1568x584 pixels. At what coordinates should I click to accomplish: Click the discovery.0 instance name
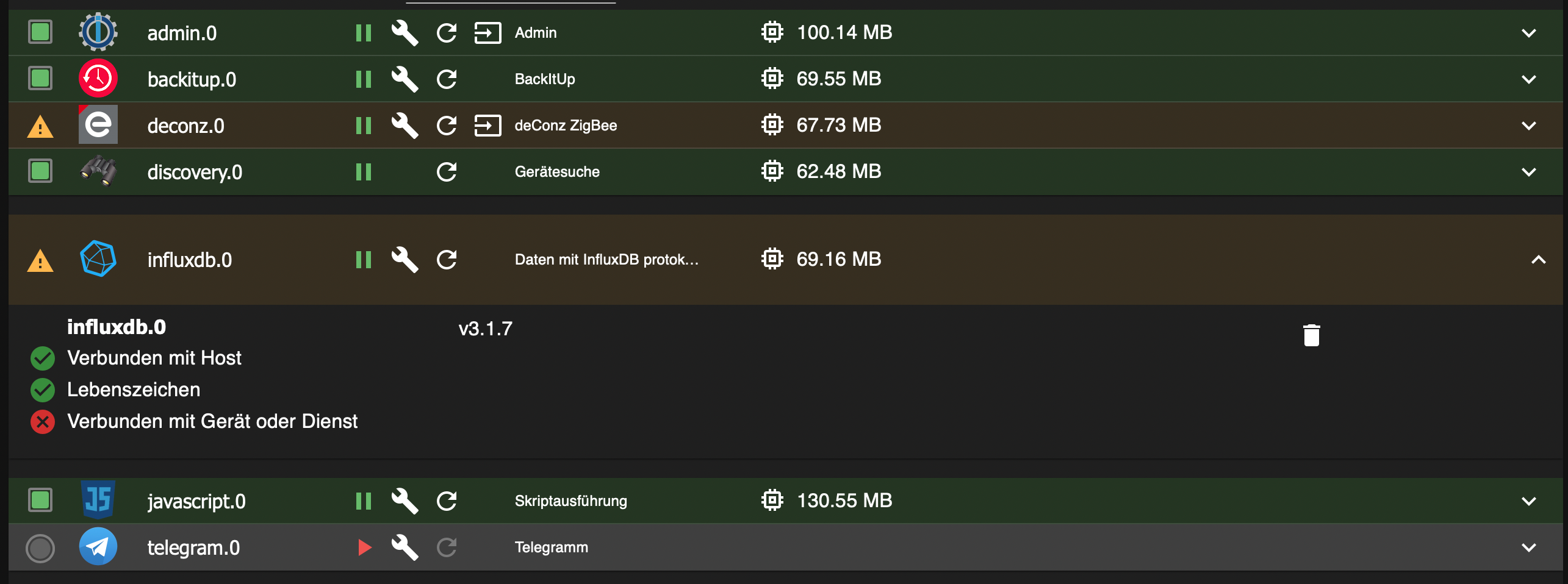(195, 173)
